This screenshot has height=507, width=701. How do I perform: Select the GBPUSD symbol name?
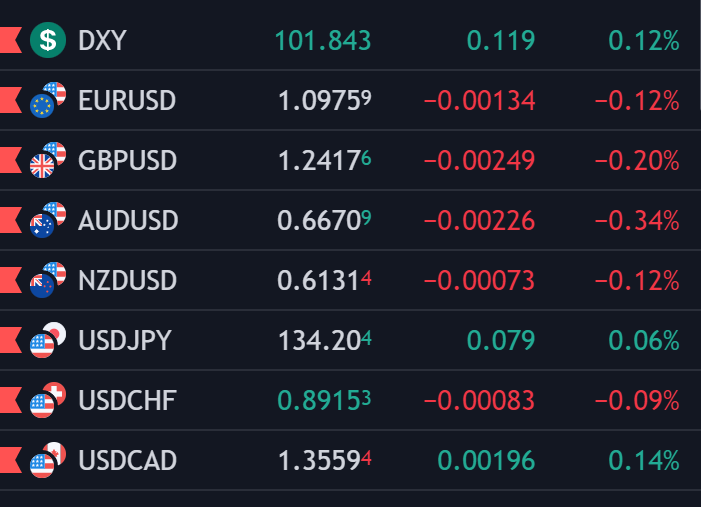point(127,161)
